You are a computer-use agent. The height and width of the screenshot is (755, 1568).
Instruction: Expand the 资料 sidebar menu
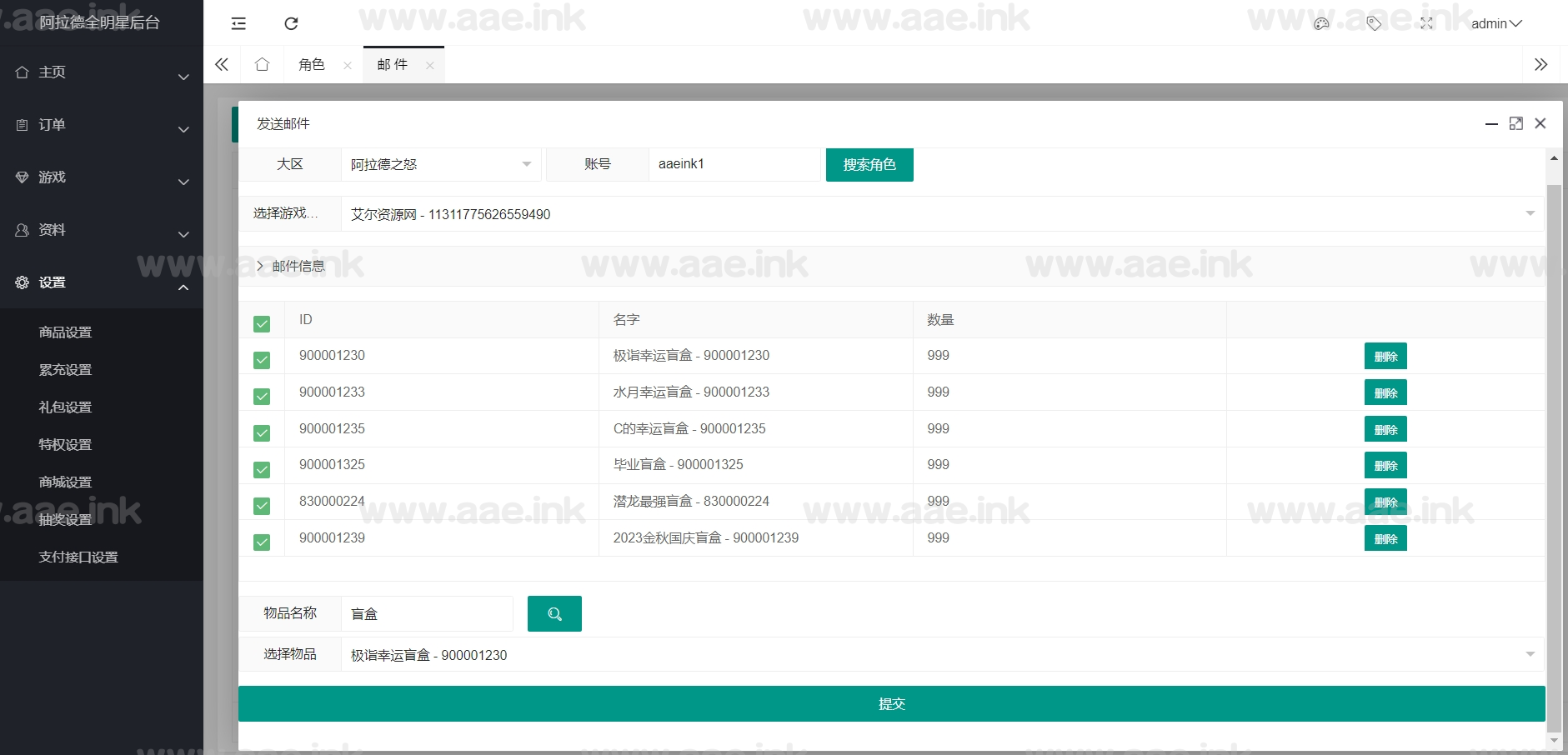(x=102, y=230)
